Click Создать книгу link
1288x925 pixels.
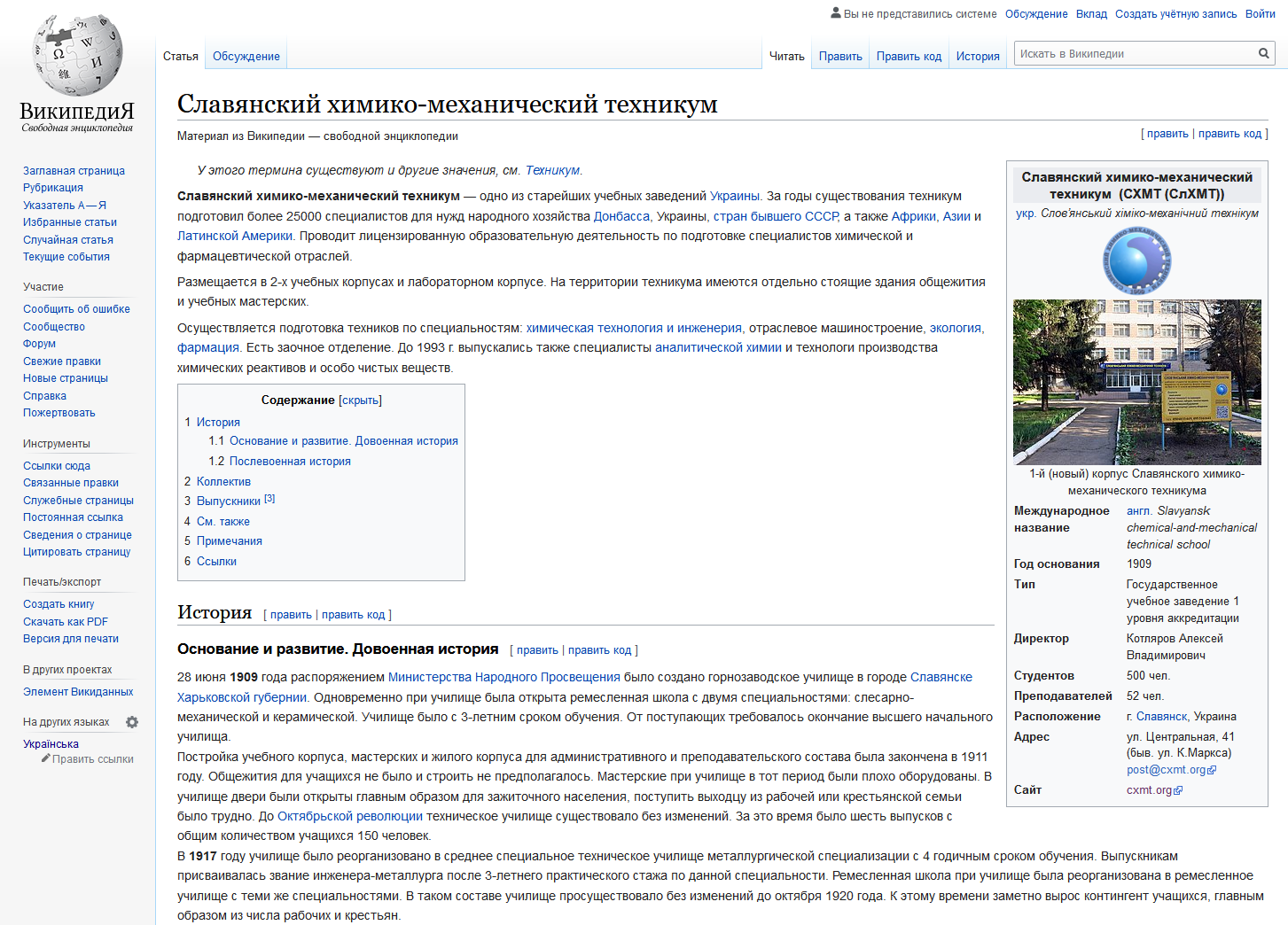(x=59, y=604)
